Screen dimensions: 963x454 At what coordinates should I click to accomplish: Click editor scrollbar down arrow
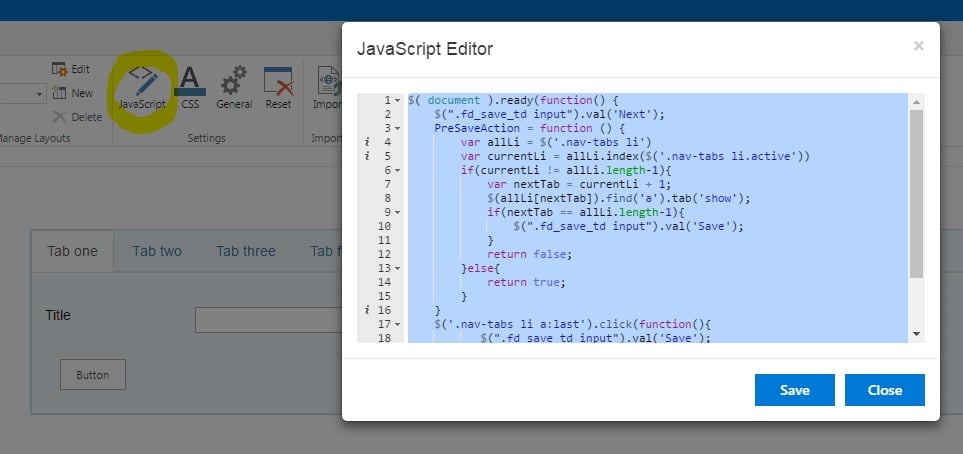(x=916, y=334)
